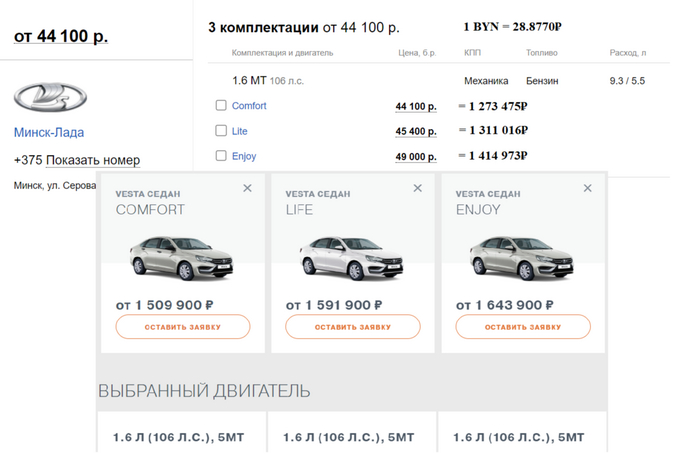The width and height of the screenshot is (700, 454).
Task: Open the Enjoy trim link
Action: (244, 156)
